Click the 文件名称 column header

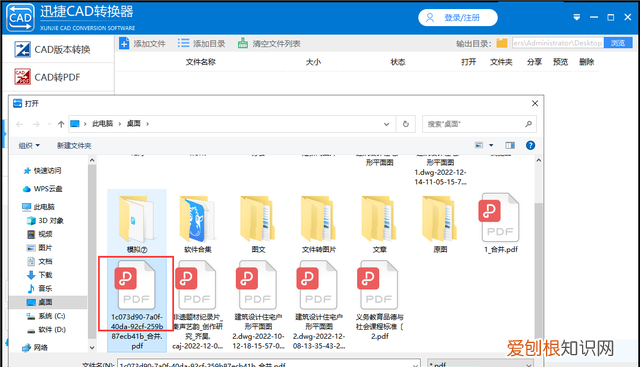(200, 62)
